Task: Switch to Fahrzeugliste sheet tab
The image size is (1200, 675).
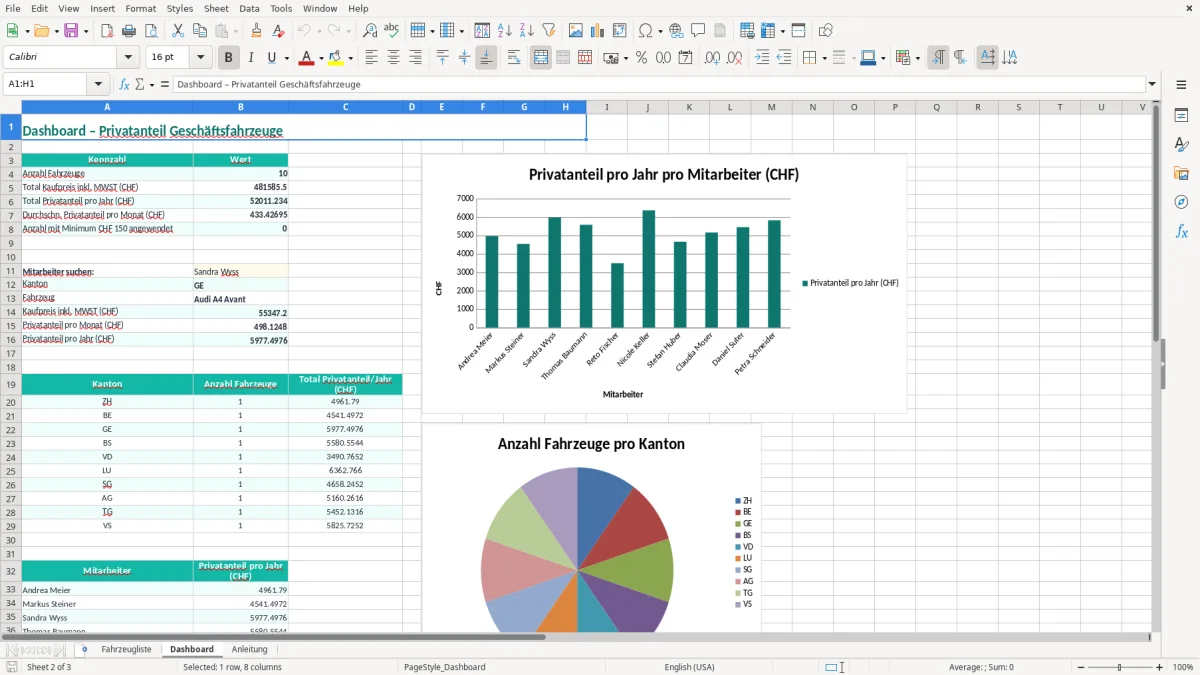Action: [x=126, y=649]
